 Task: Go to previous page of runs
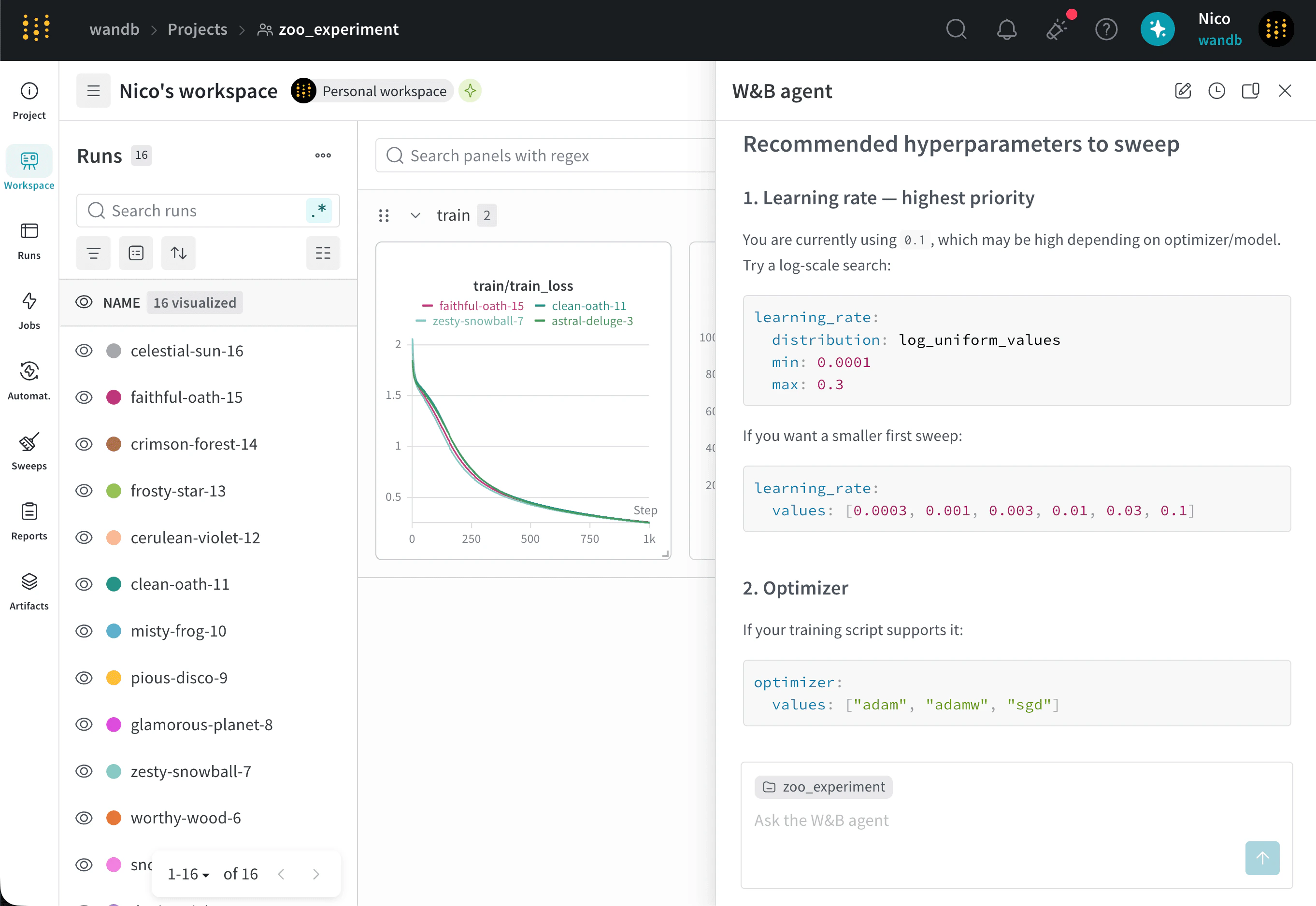click(x=282, y=874)
